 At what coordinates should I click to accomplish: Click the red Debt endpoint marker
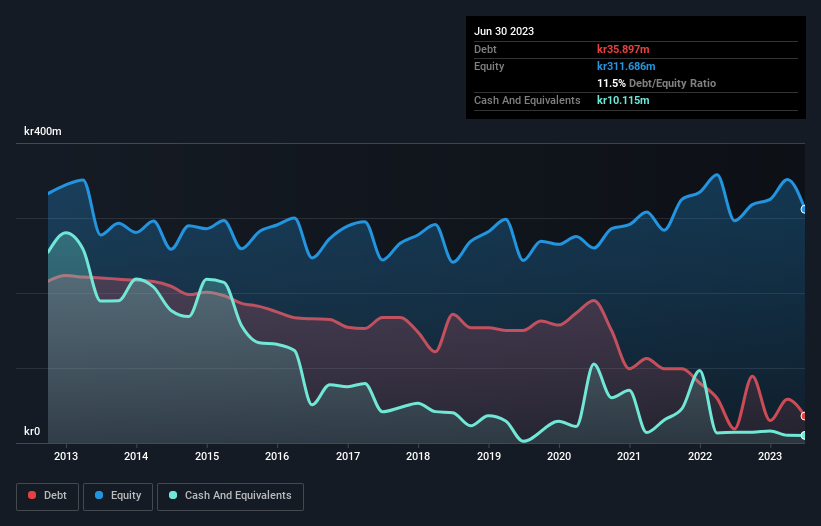click(804, 416)
